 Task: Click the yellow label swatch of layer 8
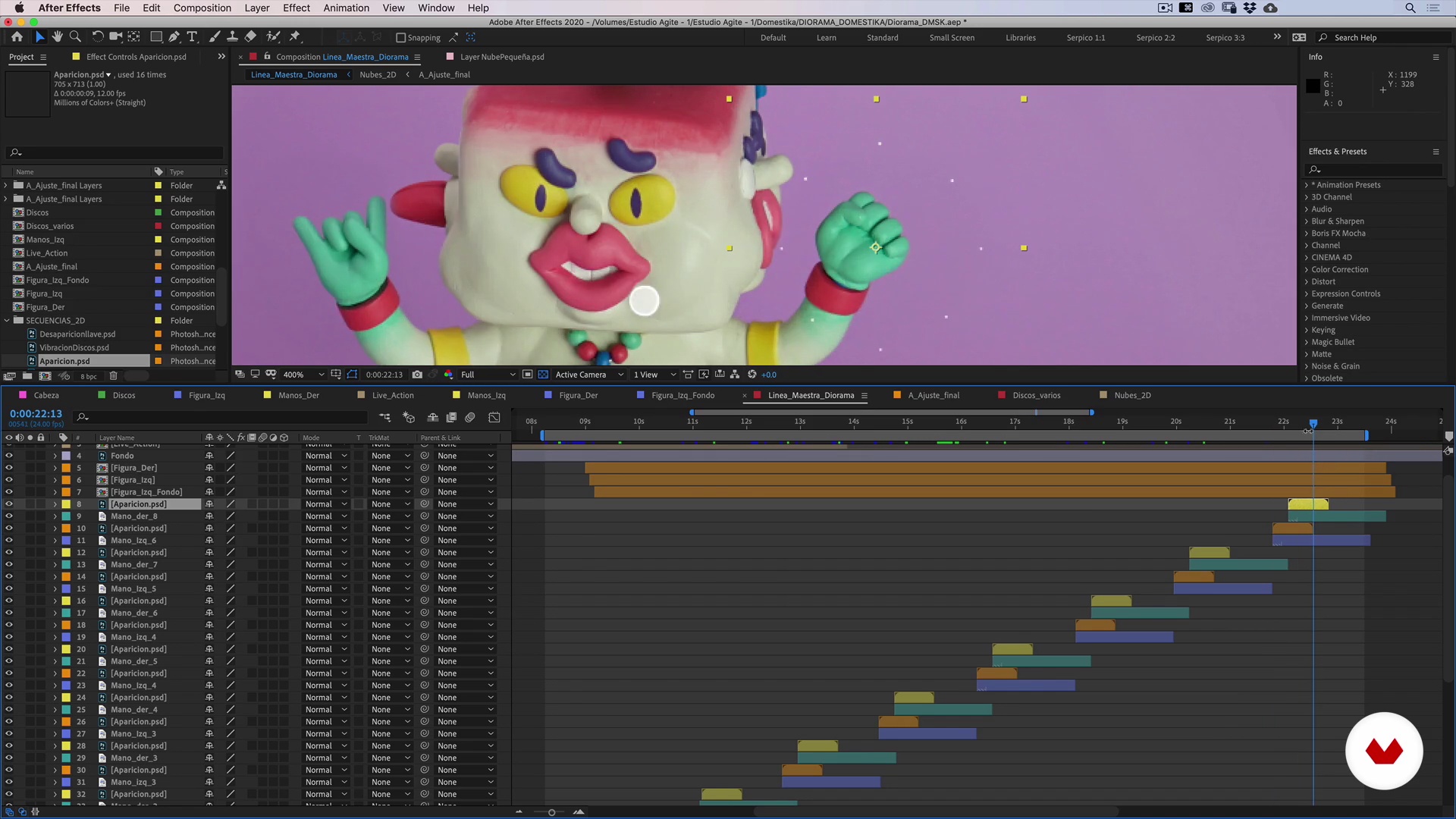(66, 504)
